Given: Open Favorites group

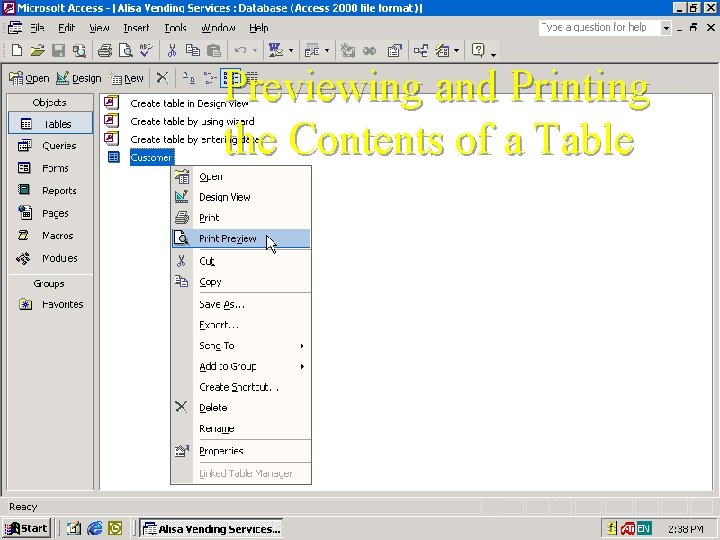Looking at the screenshot, I should pyautogui.click(x=51, y=304).
